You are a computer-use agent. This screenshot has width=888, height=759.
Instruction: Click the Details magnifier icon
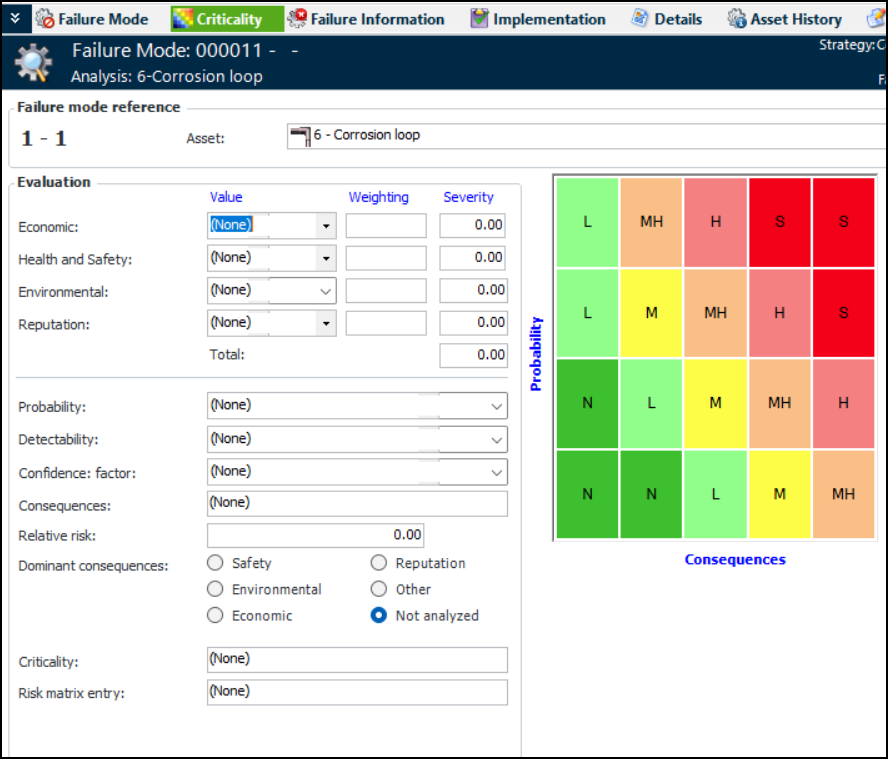tap(641, 19)
